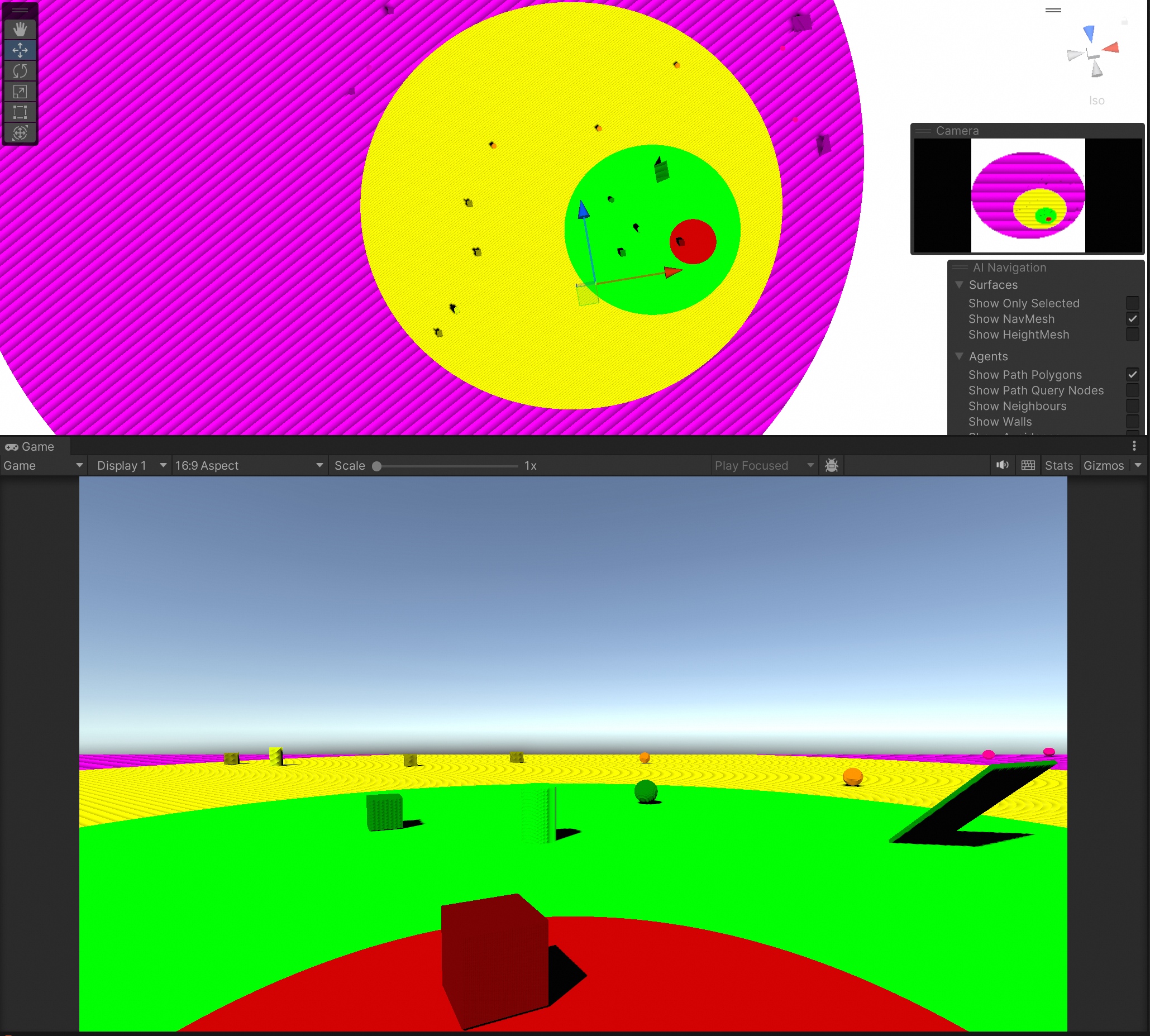Disable Show NavMesh checkbox

[1132, 319]
